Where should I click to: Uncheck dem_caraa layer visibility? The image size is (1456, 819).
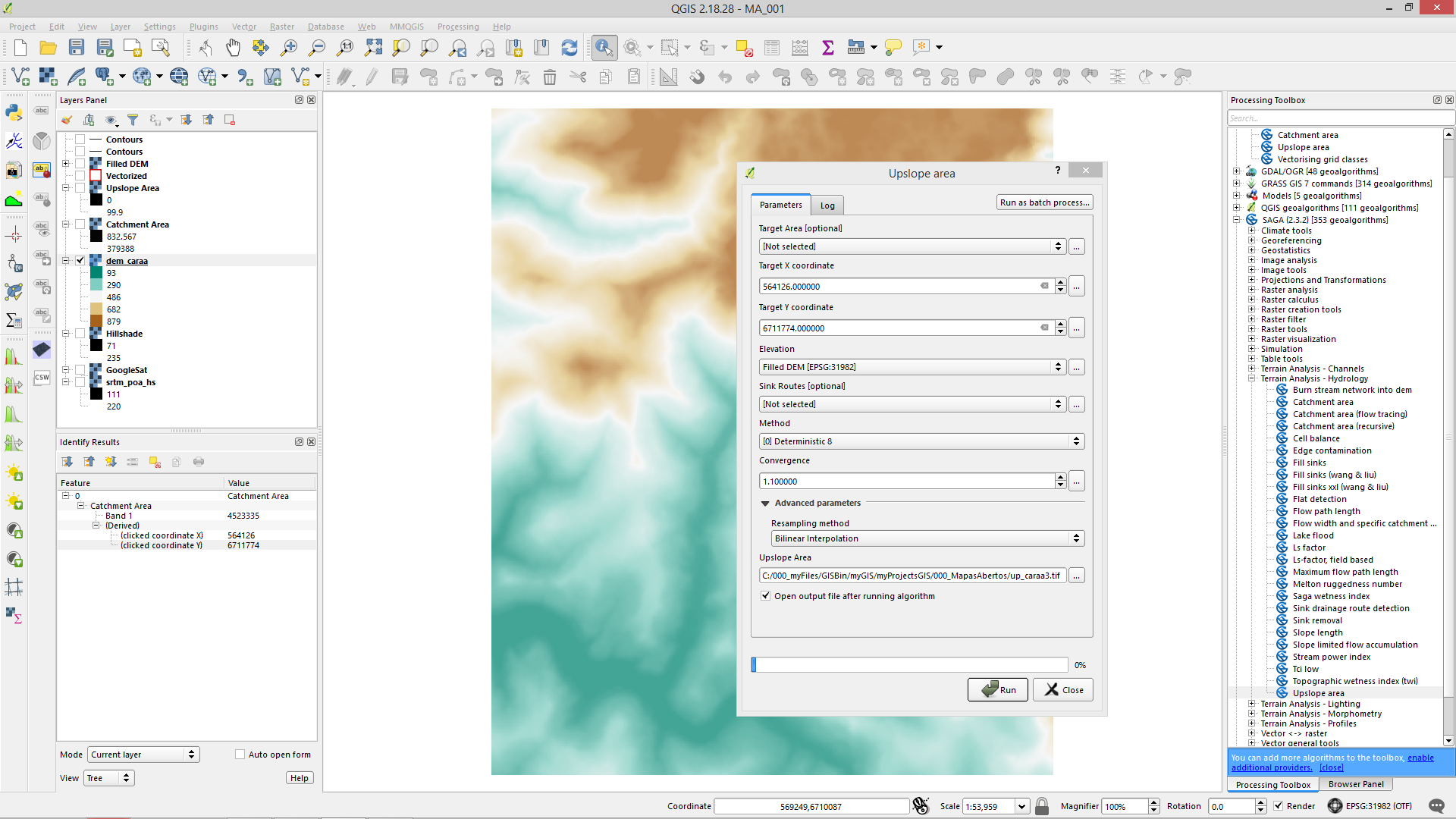click(80, 261)
